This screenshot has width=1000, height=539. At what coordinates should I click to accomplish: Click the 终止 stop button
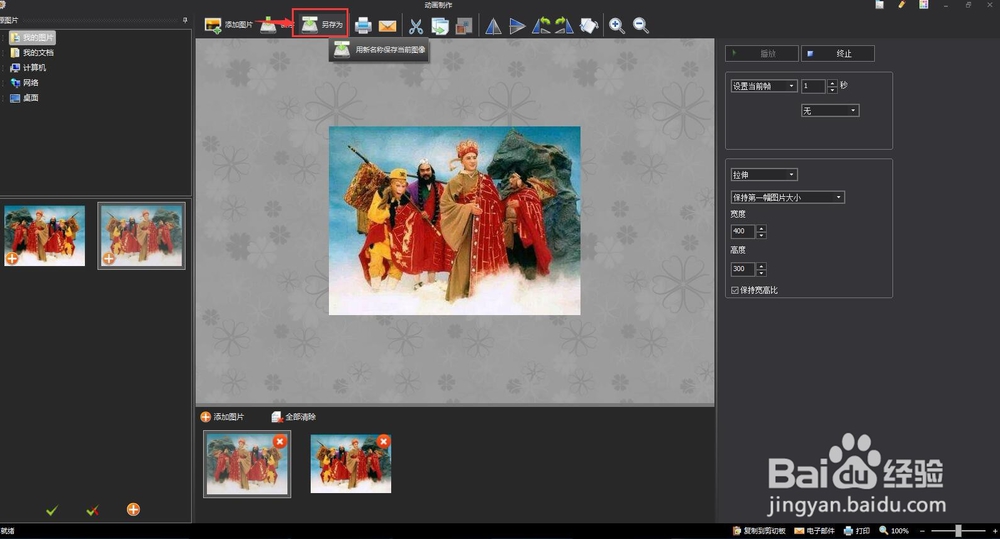(837, 54)
